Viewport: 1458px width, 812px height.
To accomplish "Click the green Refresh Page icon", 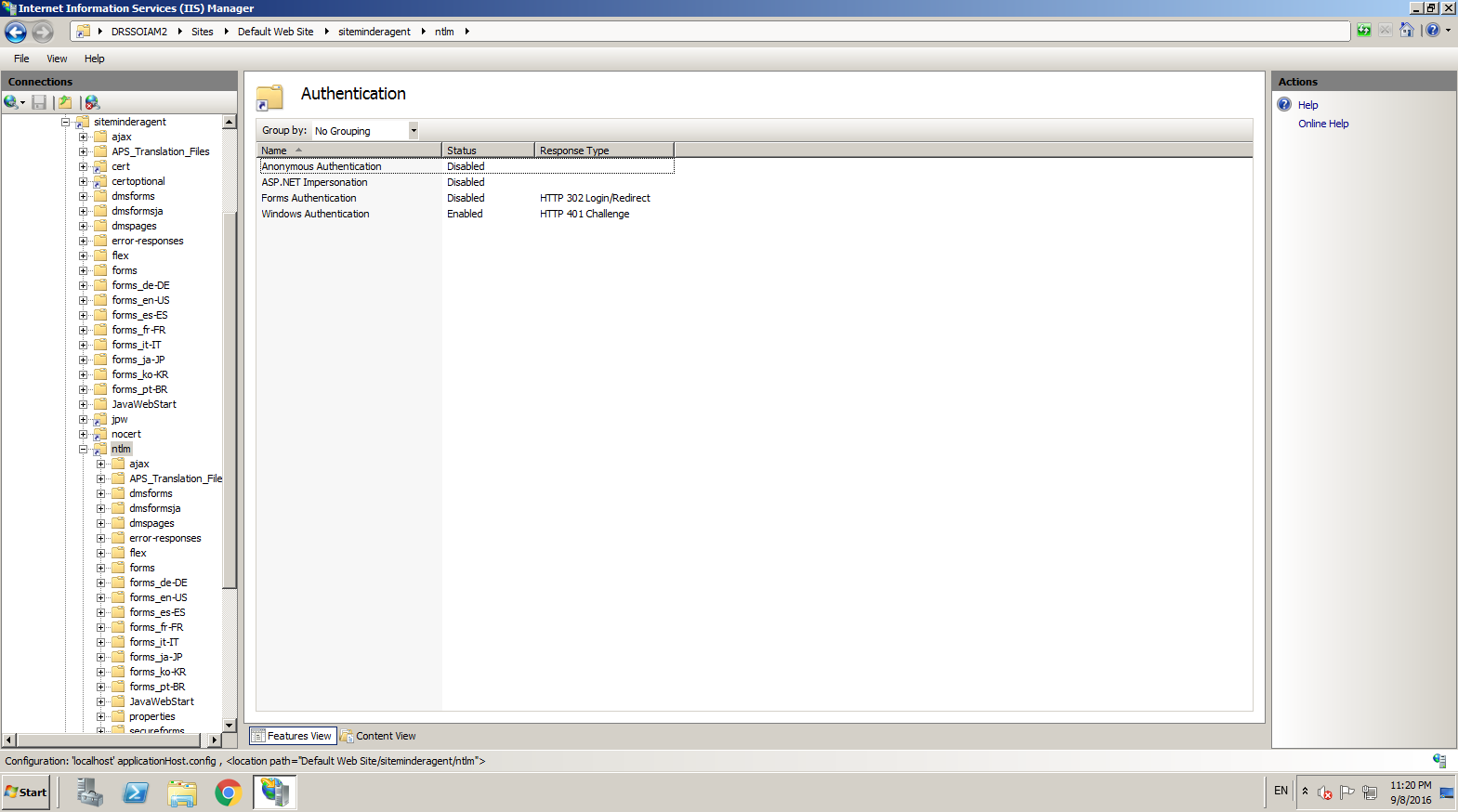I will point(1363,31).
